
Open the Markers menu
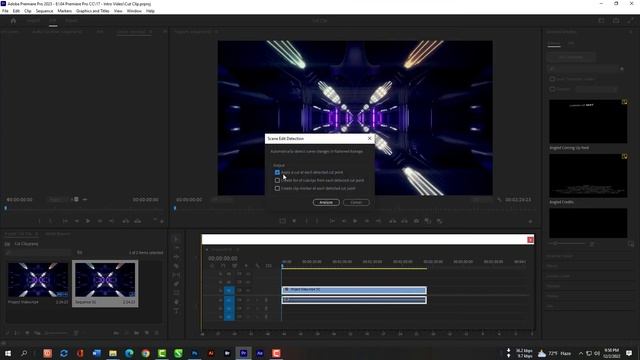(x=64, y=11)
